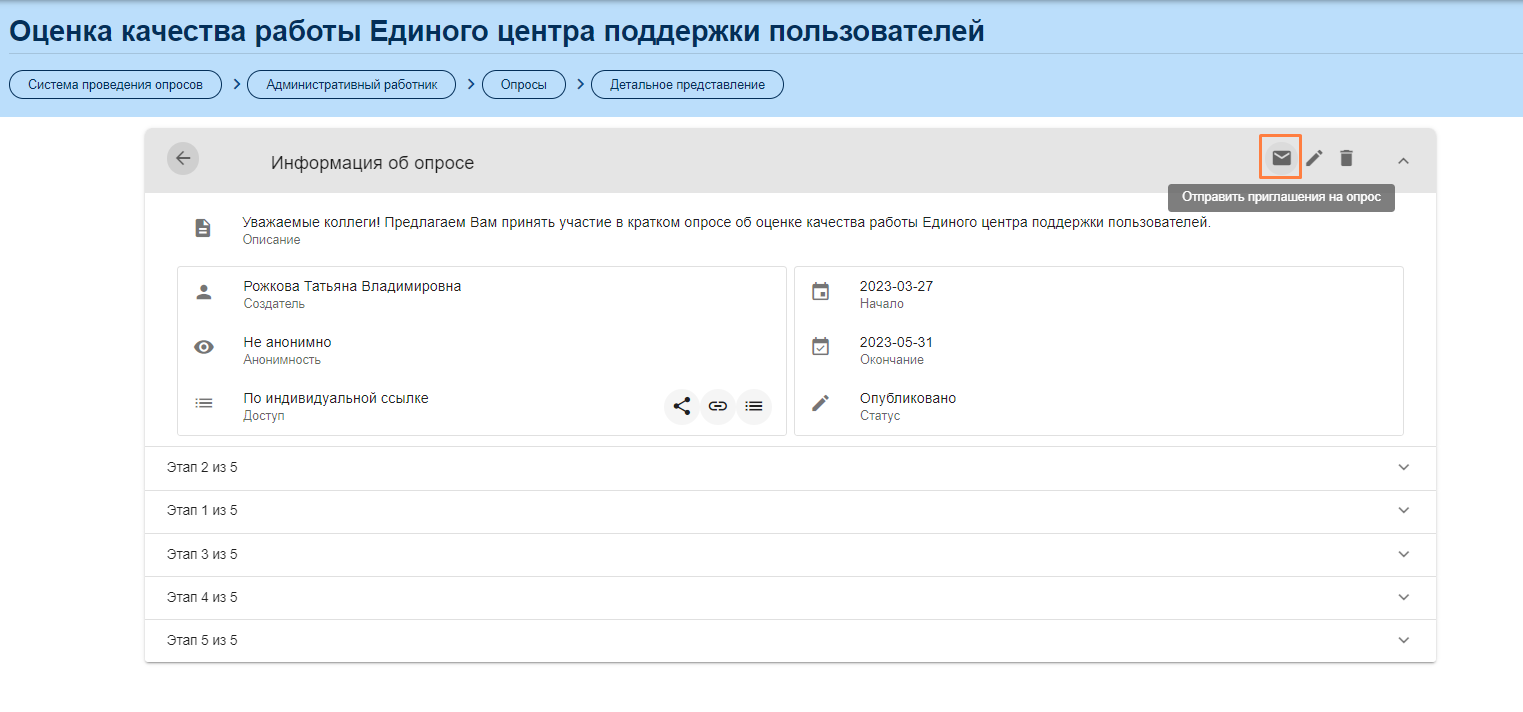Image resolution: width=1523 pixels, height=712 pixels.
Task: Click the send invitations envelope icon
Action: [1281, 158]
